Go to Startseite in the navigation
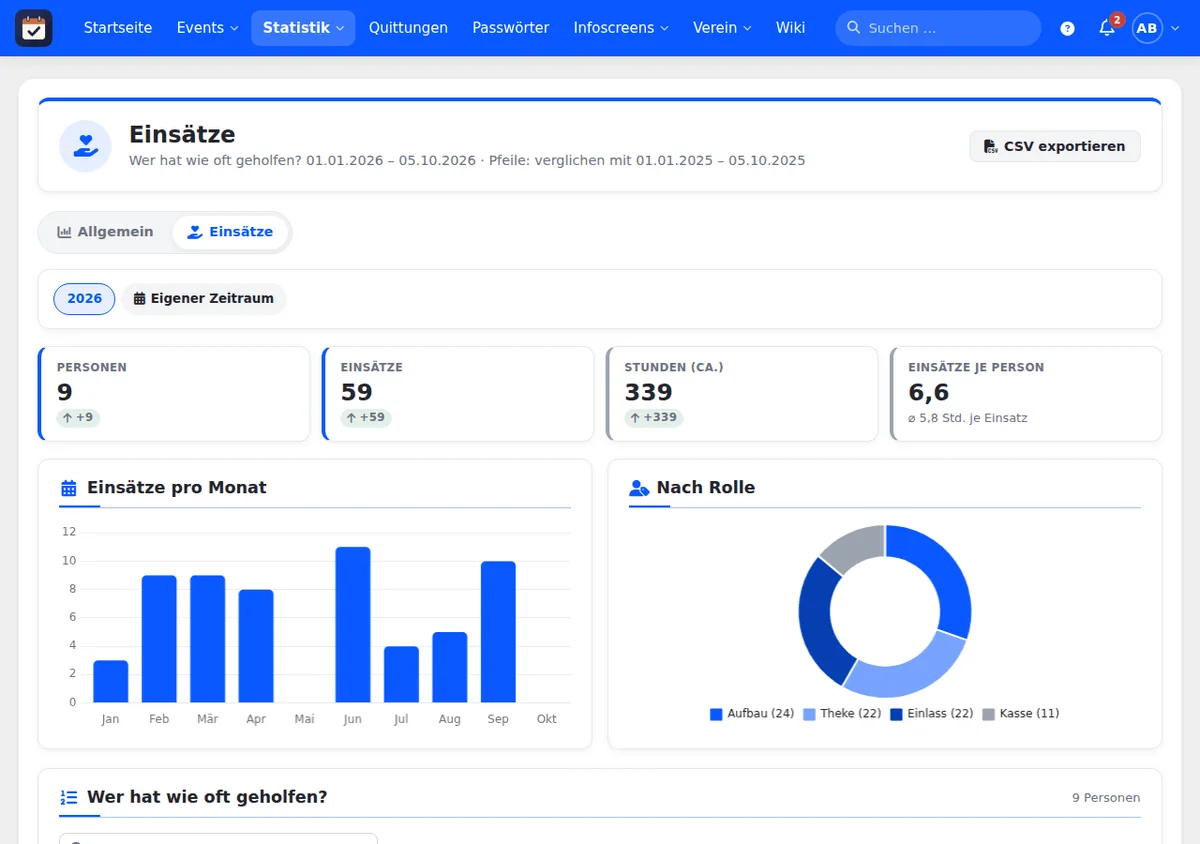Screen dimensions: 1200x844 pyautogui.click(x=118, y=28)
